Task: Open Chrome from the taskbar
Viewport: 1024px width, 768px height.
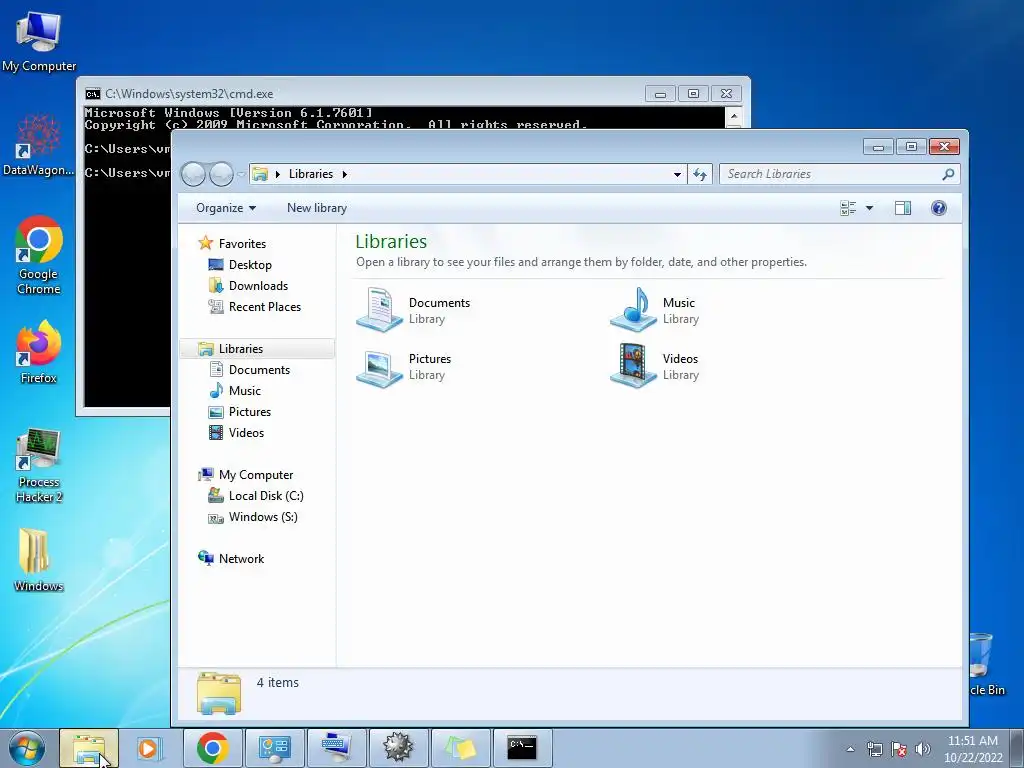Action: [212, 748]
